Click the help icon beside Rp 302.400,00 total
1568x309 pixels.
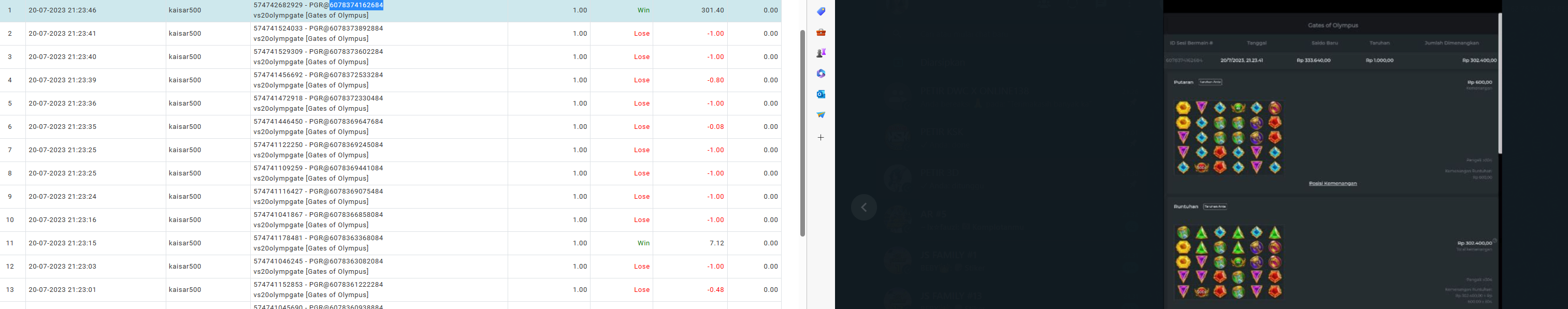(1495, 241)
